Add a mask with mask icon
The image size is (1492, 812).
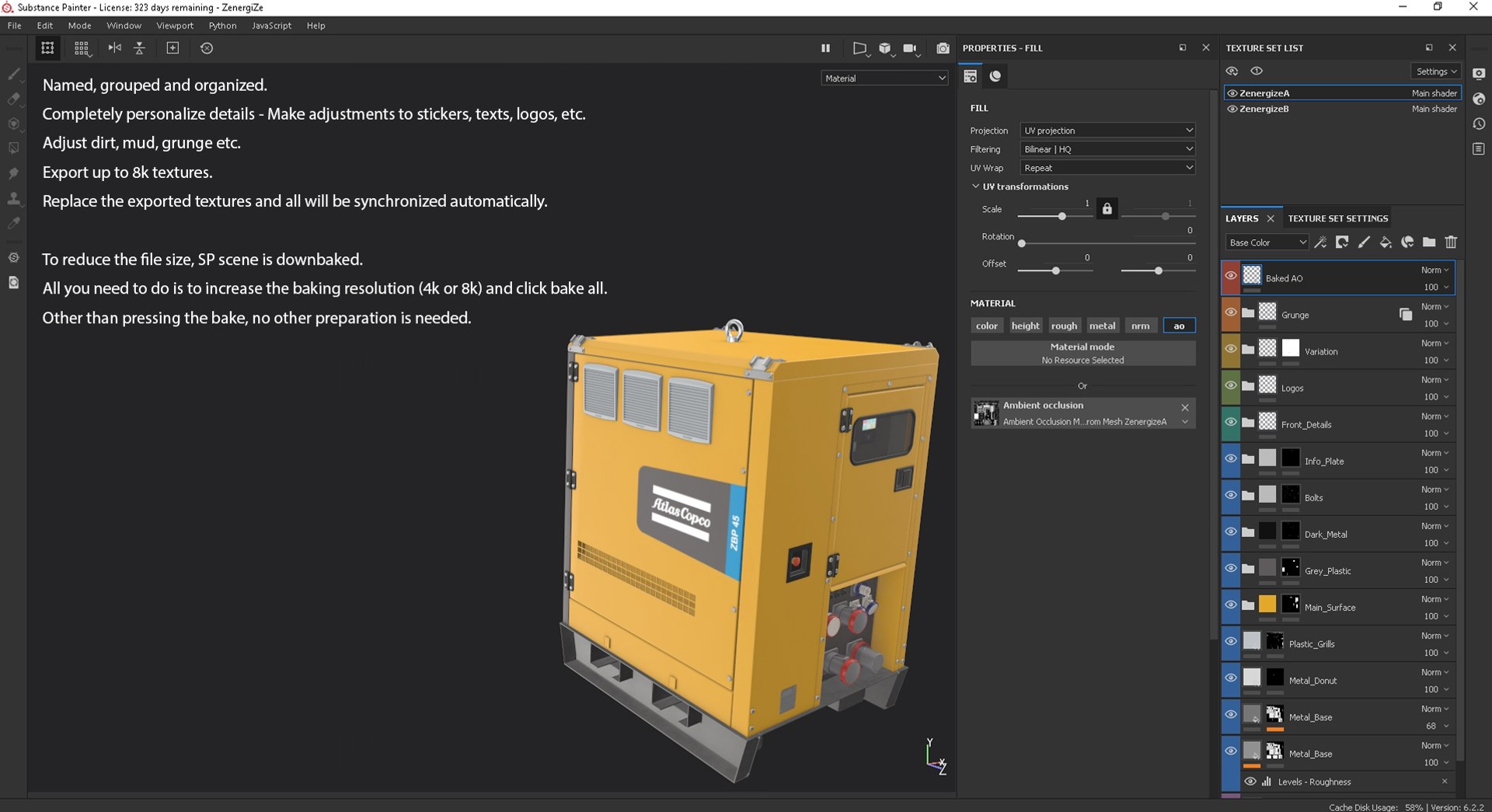pos(1342,242)
